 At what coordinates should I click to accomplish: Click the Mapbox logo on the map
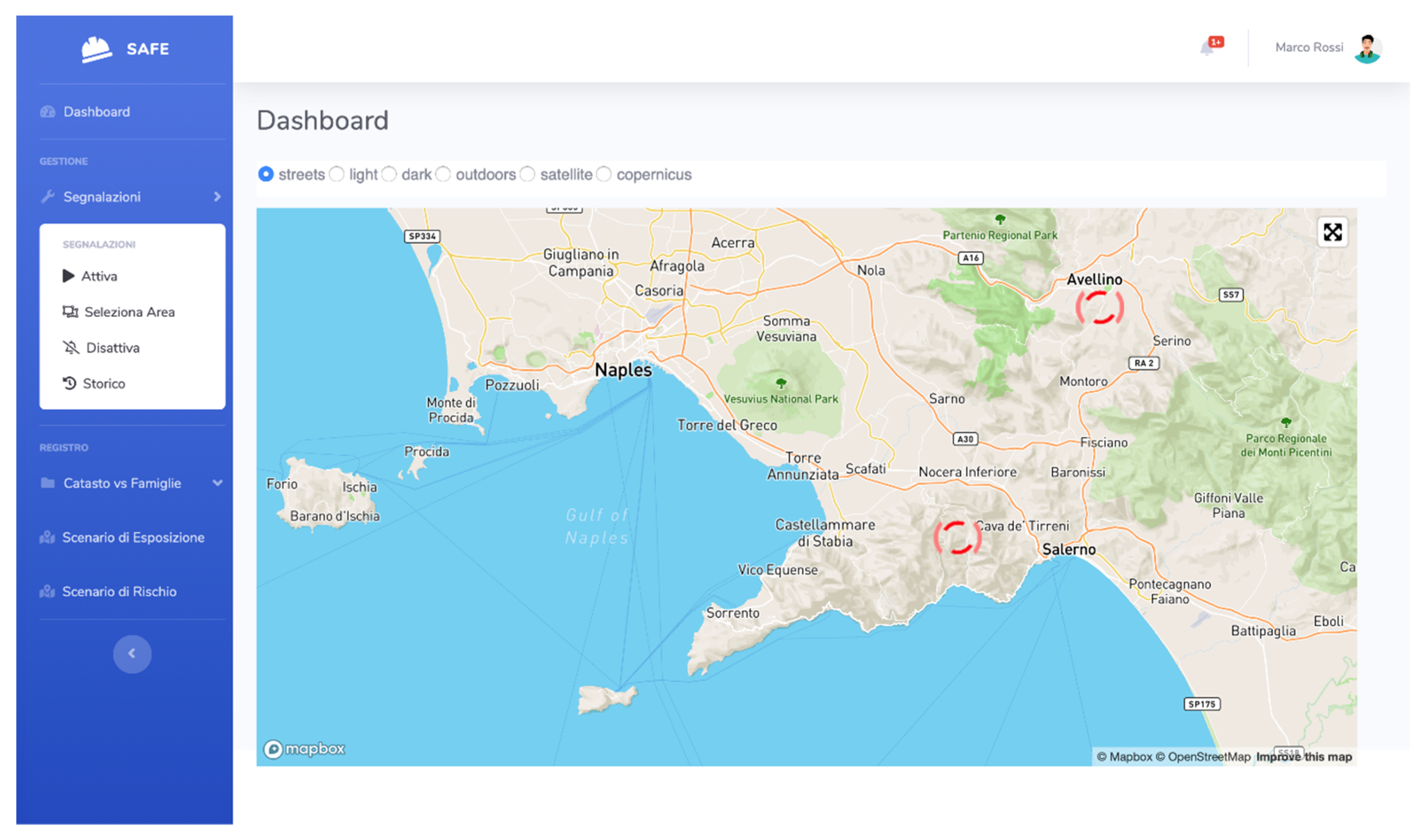point(304,749)
